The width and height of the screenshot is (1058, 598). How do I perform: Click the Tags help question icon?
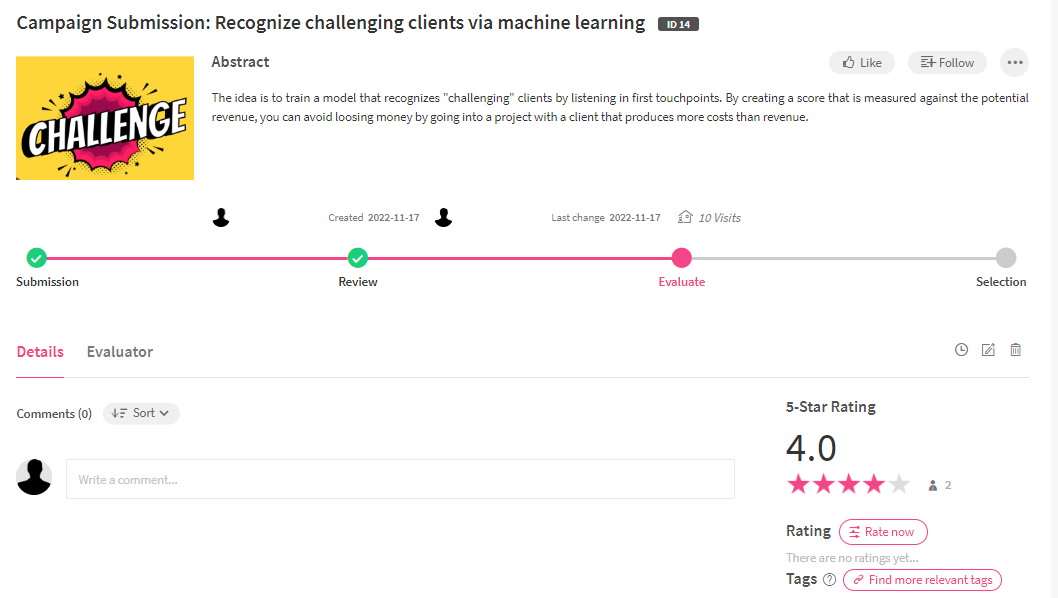pos(830,580)
